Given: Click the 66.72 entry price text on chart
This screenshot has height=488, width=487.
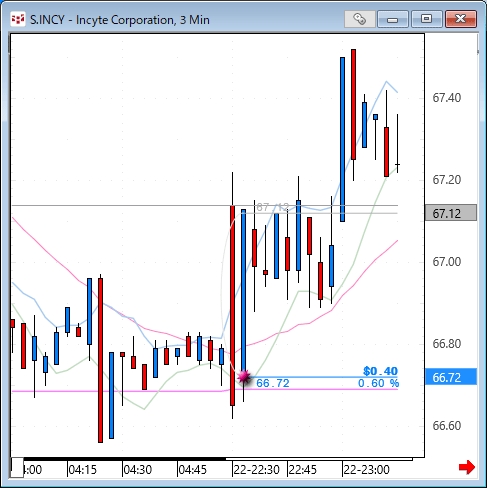Looking at the screenshot, I should [x=273, y=383].
